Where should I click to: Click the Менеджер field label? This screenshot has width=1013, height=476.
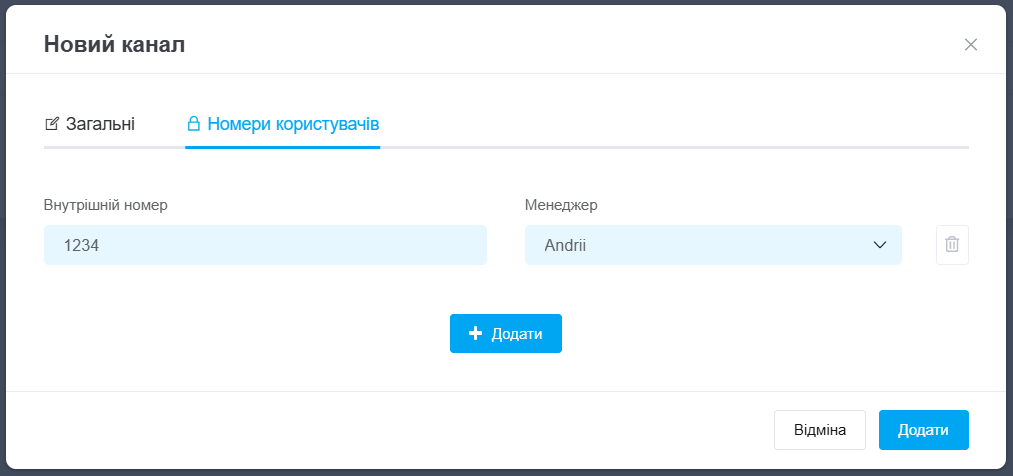point(560,205)
